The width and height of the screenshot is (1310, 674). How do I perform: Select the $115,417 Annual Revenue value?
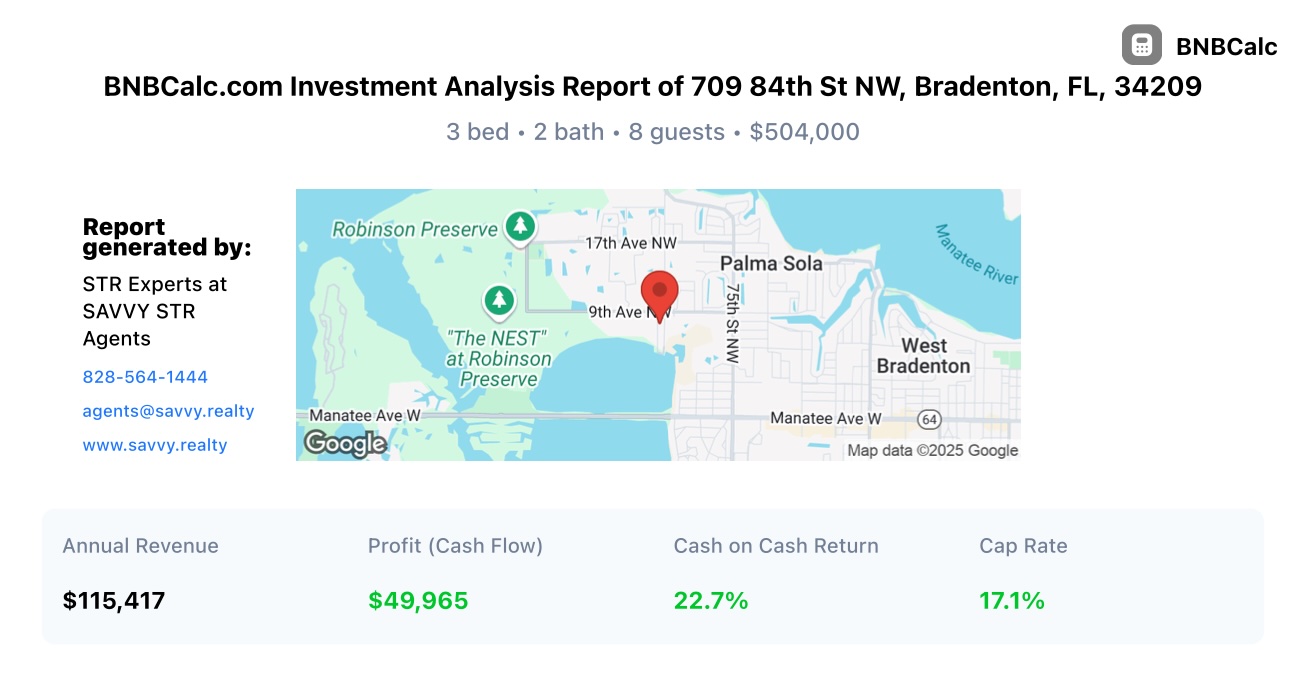114,601
